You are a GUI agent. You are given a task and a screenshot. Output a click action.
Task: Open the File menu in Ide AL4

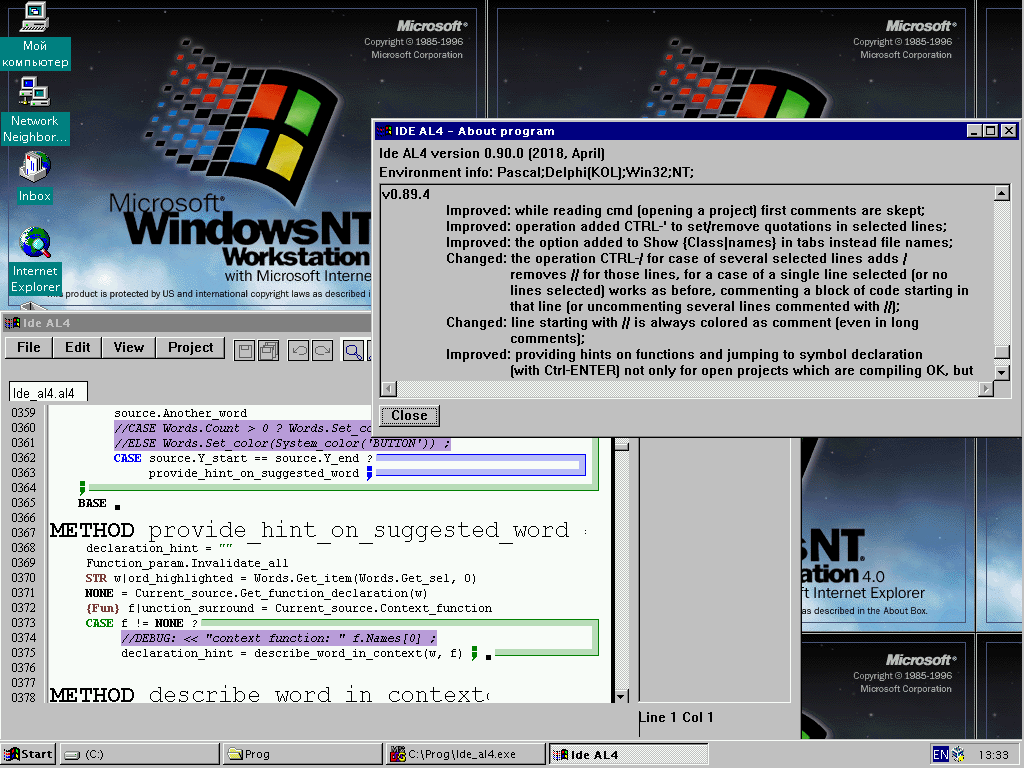tap(28, 347)
